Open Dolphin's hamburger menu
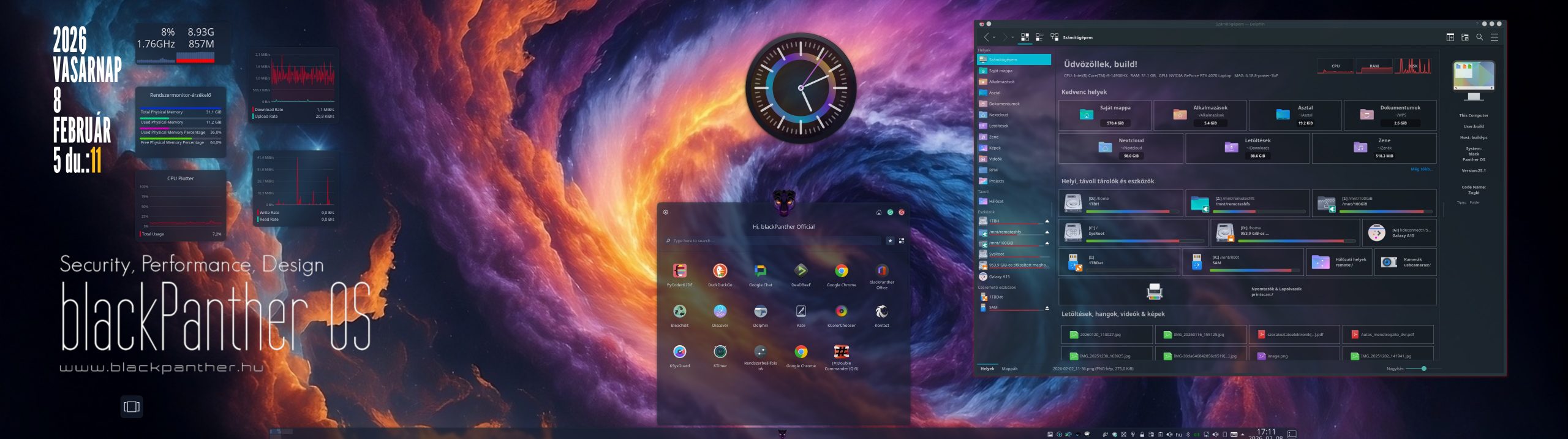This screenshot has width=1568, height=439. pos(1494,37)
